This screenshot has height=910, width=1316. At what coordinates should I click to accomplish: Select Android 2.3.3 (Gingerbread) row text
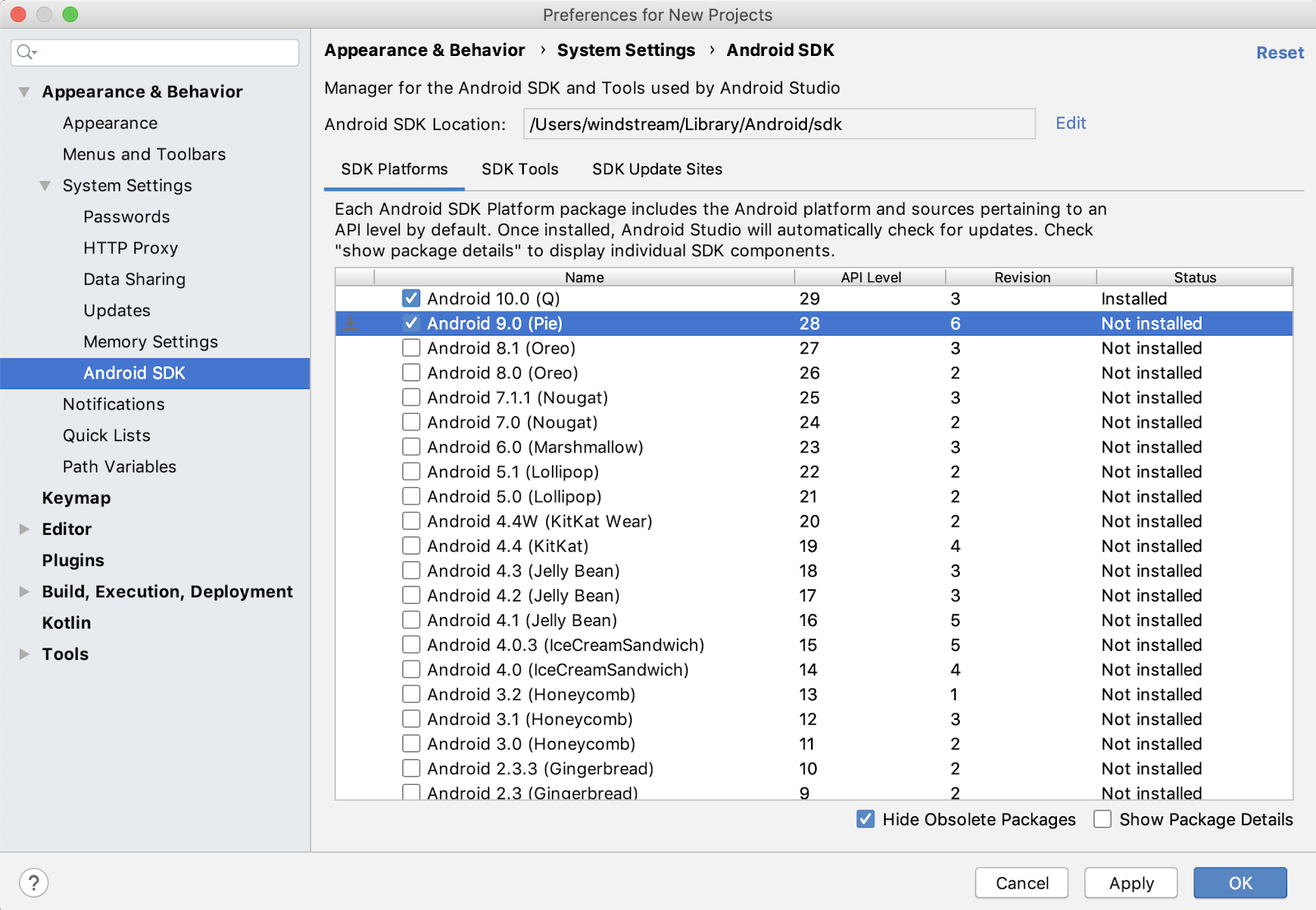[x=540, y=768]
